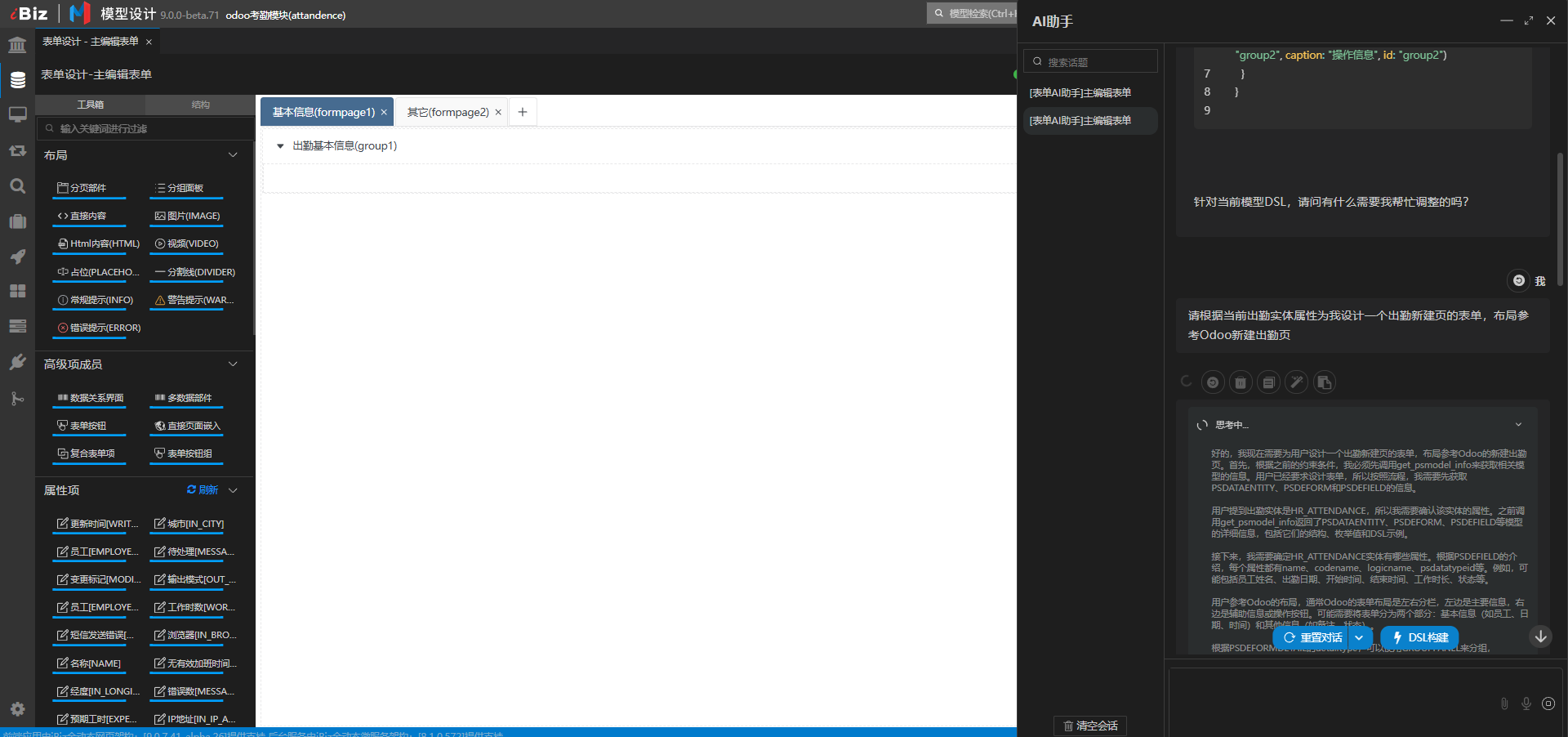The height and width of the screenshot is (737, 1568).
Task: Click the microphone icon in AI input
Action: [x=1526, y=703]
